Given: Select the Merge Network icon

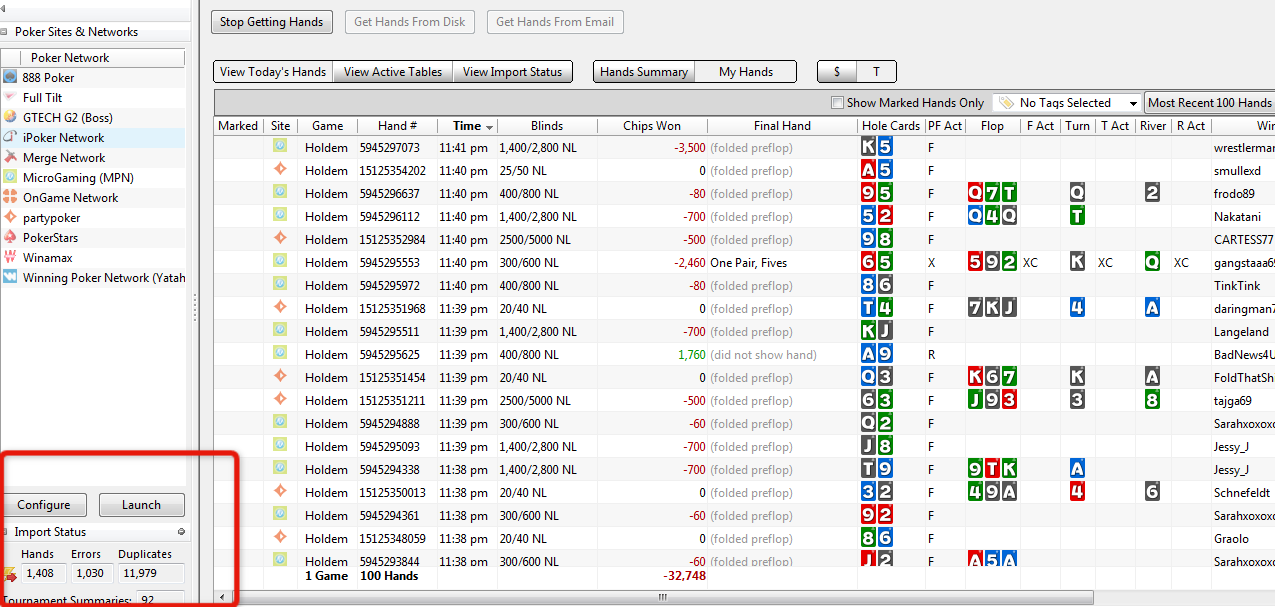Looking at the screenshot, I should click(x=10, y=157).
